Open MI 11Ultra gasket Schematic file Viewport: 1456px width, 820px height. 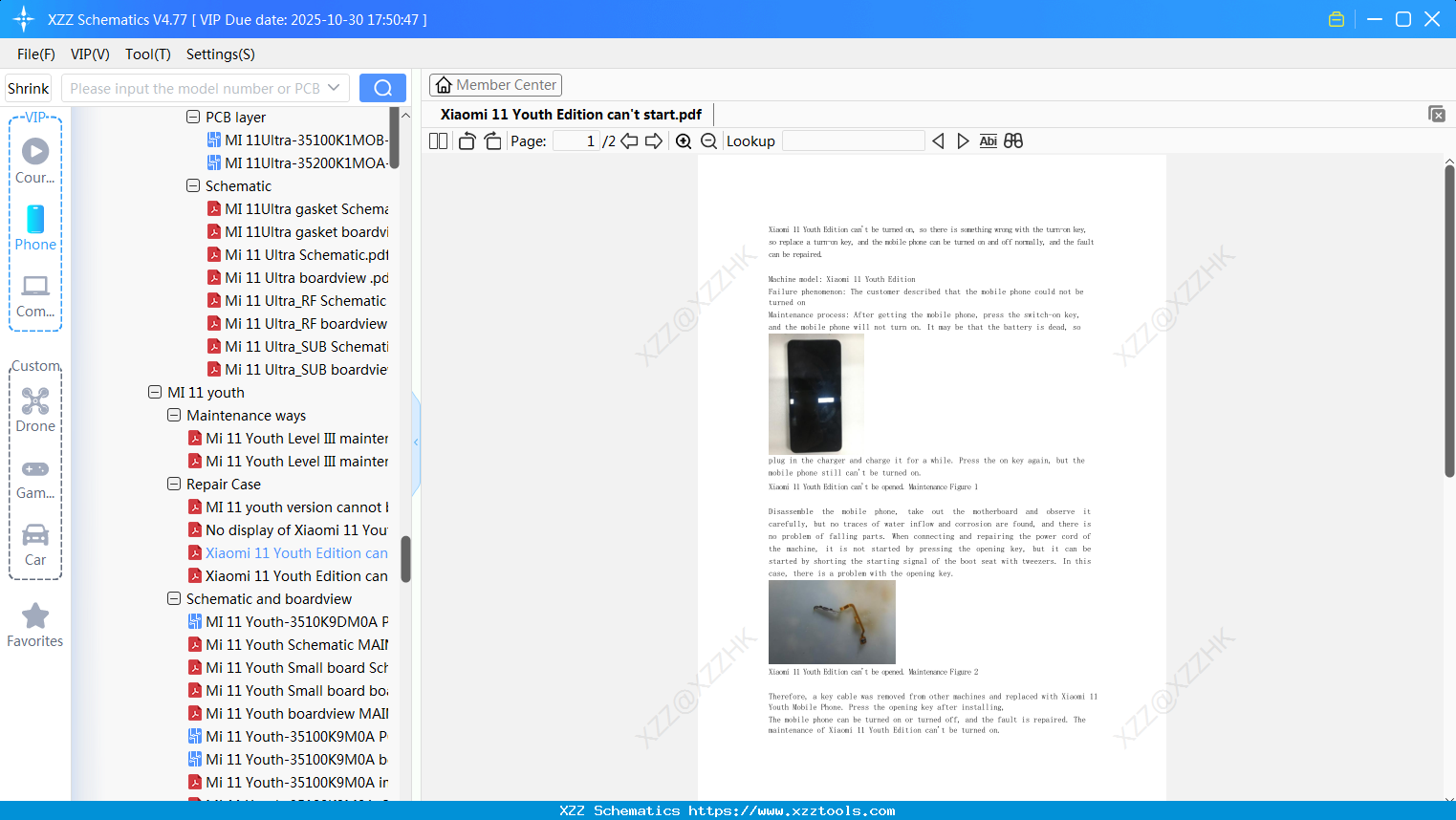click(x=298, y=208)
